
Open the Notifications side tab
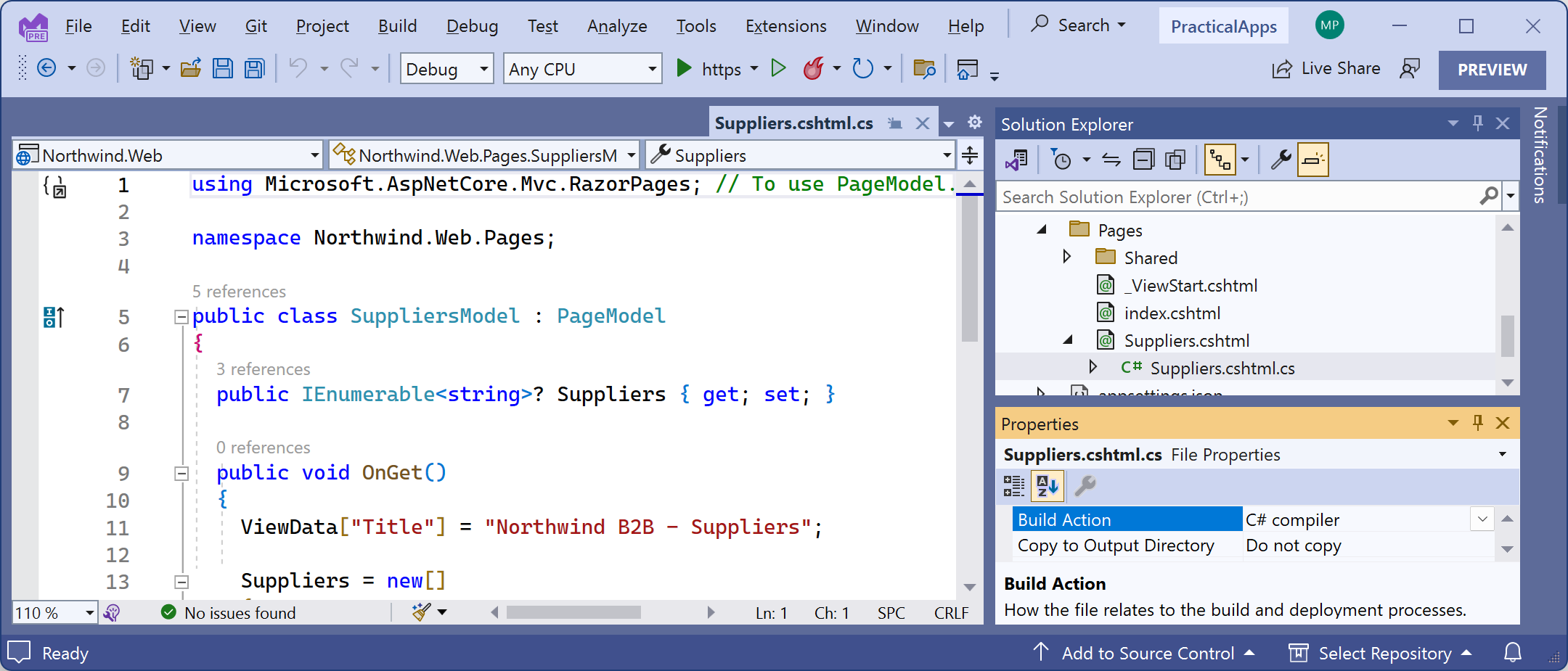(x=1539, y=155)
